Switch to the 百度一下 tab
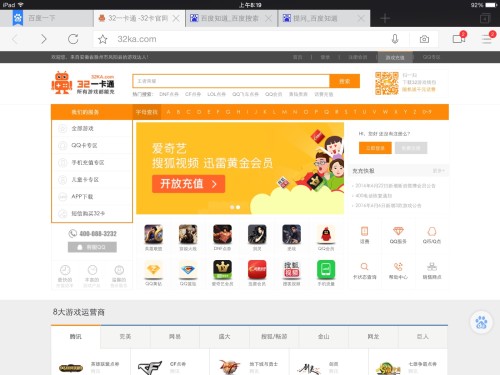Image resolution: width=500 pixels, height=375 pixels. [x=47, y=18]
